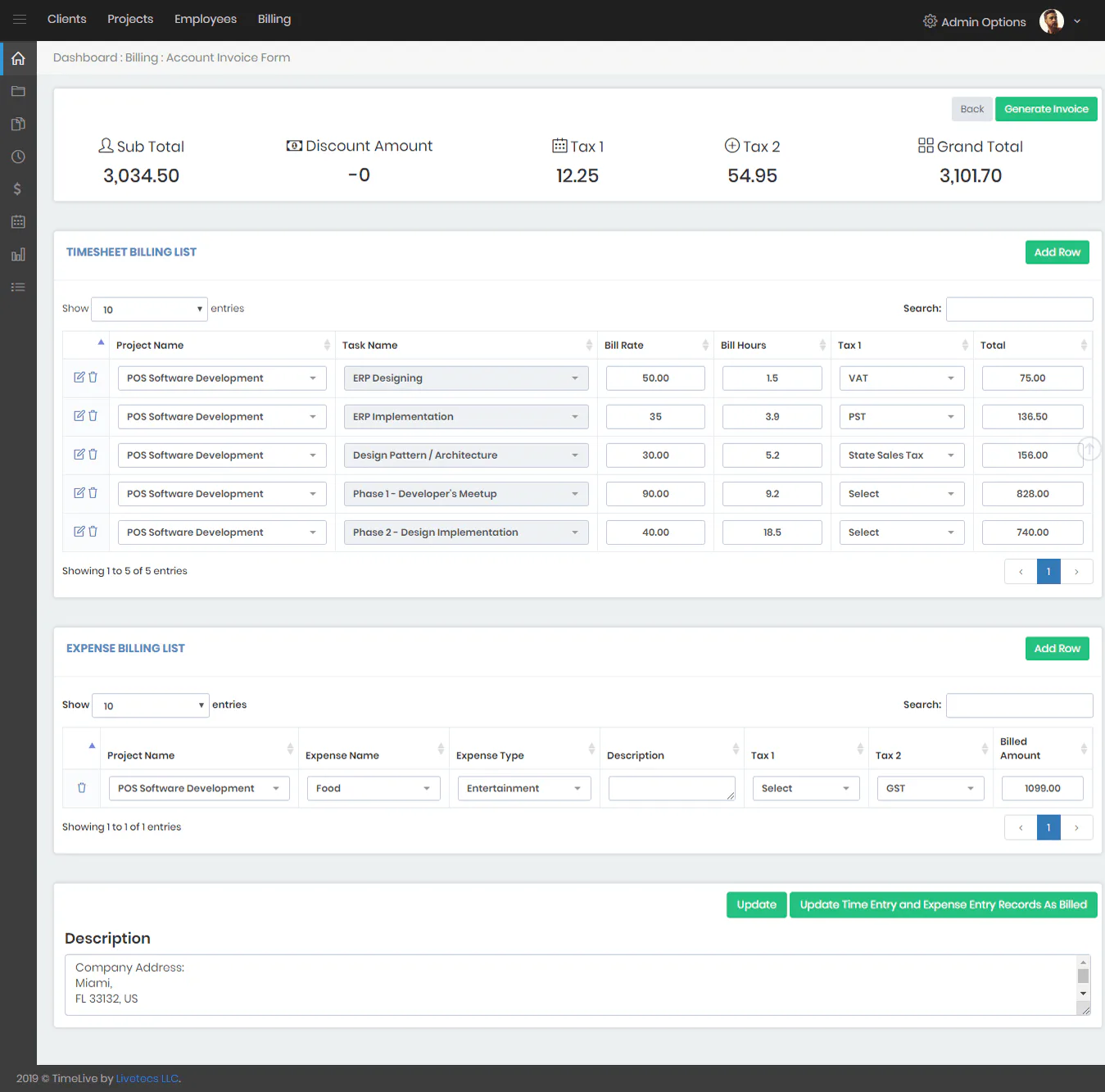
Task: Click Add Row in Expense Billing List
Action: [1057, 648]
